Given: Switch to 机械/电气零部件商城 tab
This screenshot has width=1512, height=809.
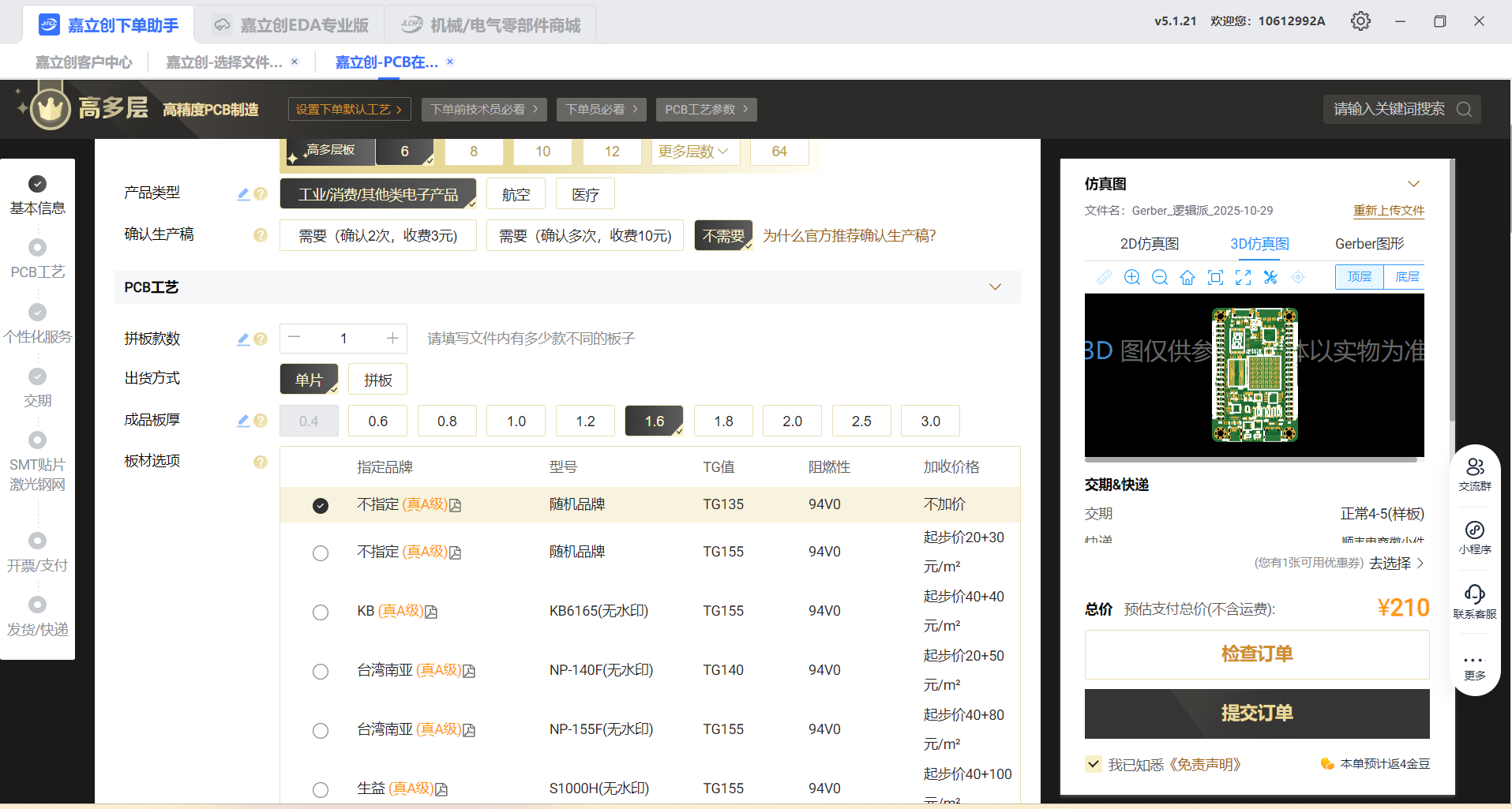Looking at the screenshot, I should pyautogui.click(x=490, y=25).
